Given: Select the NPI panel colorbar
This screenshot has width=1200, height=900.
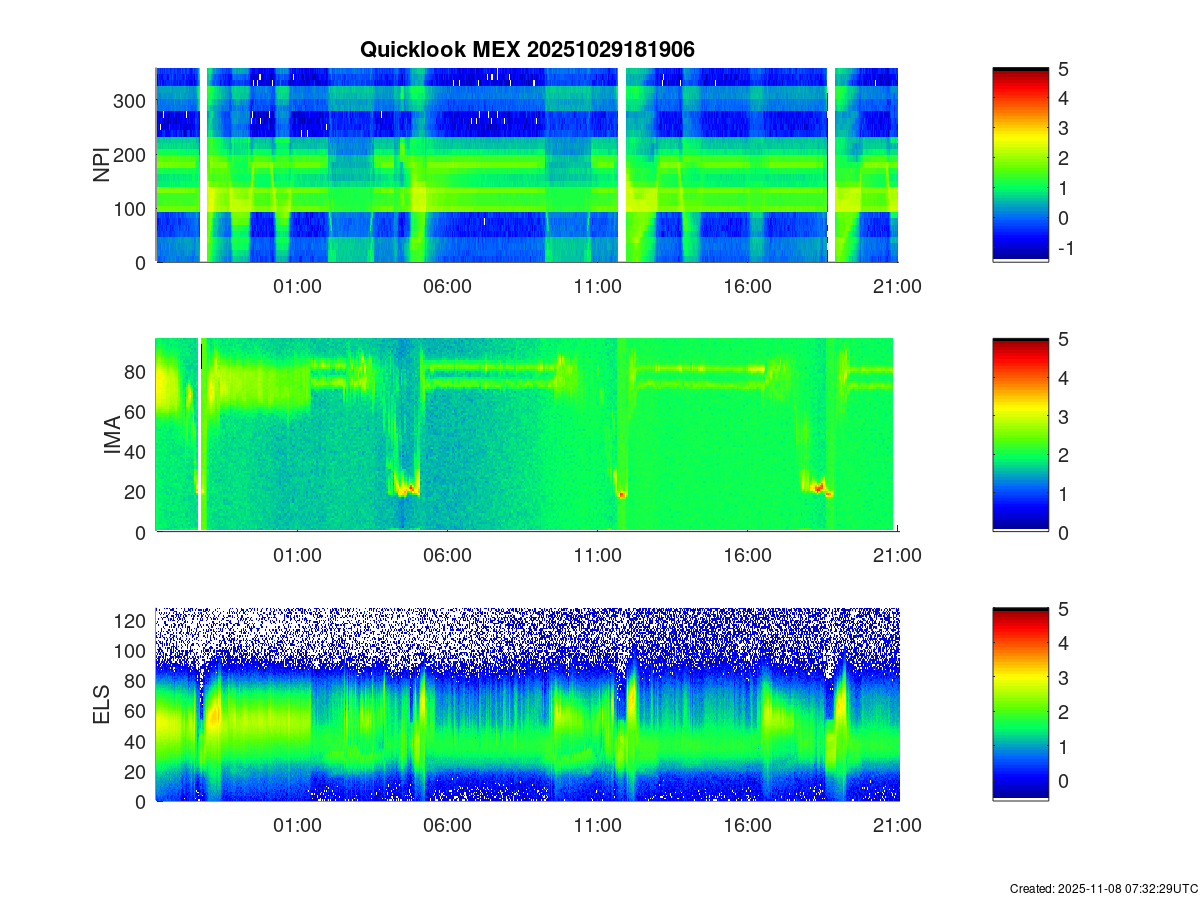Looking at the screenshot, I should 1020,165.
